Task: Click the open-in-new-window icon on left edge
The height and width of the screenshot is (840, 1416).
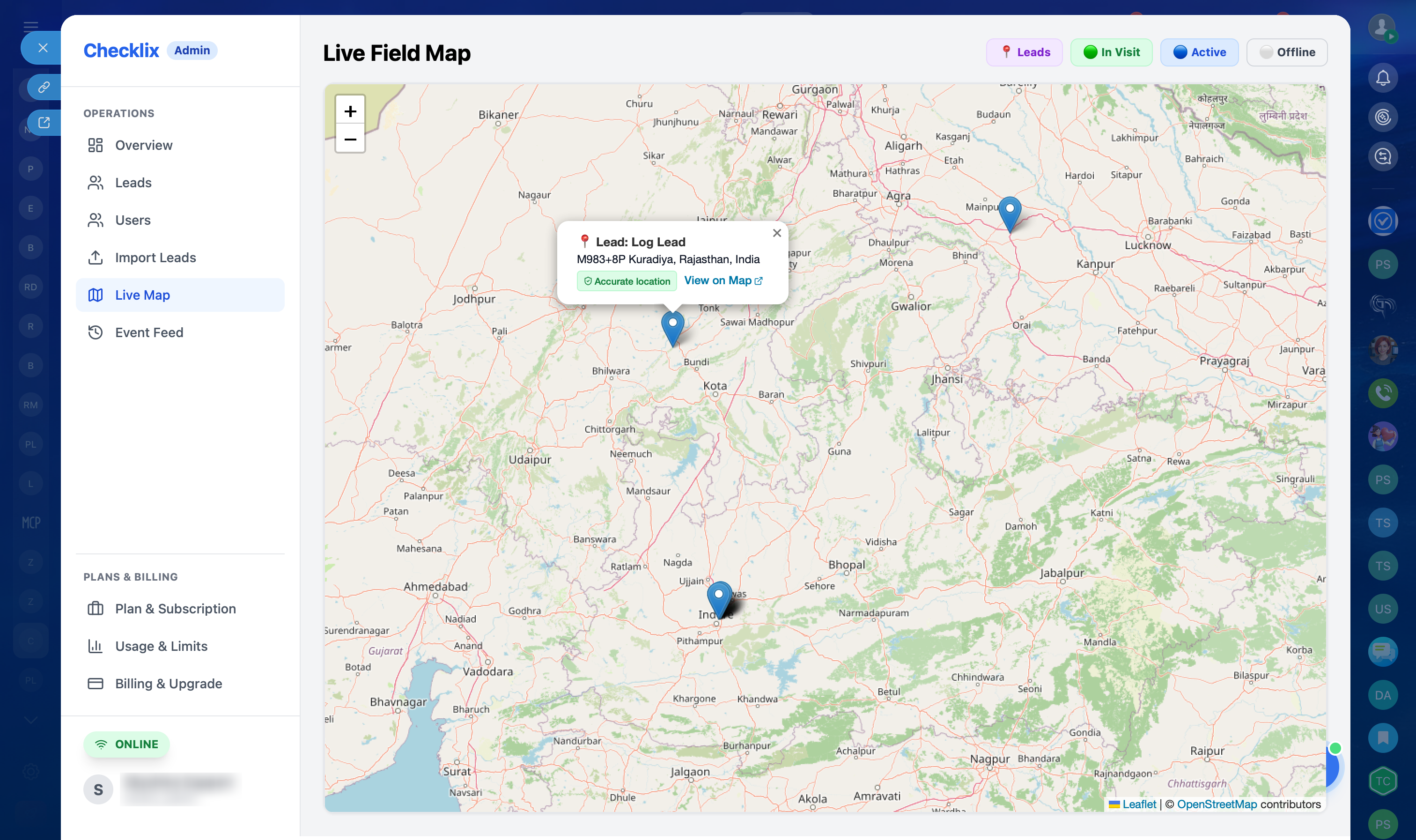Action: pos(44,122)
